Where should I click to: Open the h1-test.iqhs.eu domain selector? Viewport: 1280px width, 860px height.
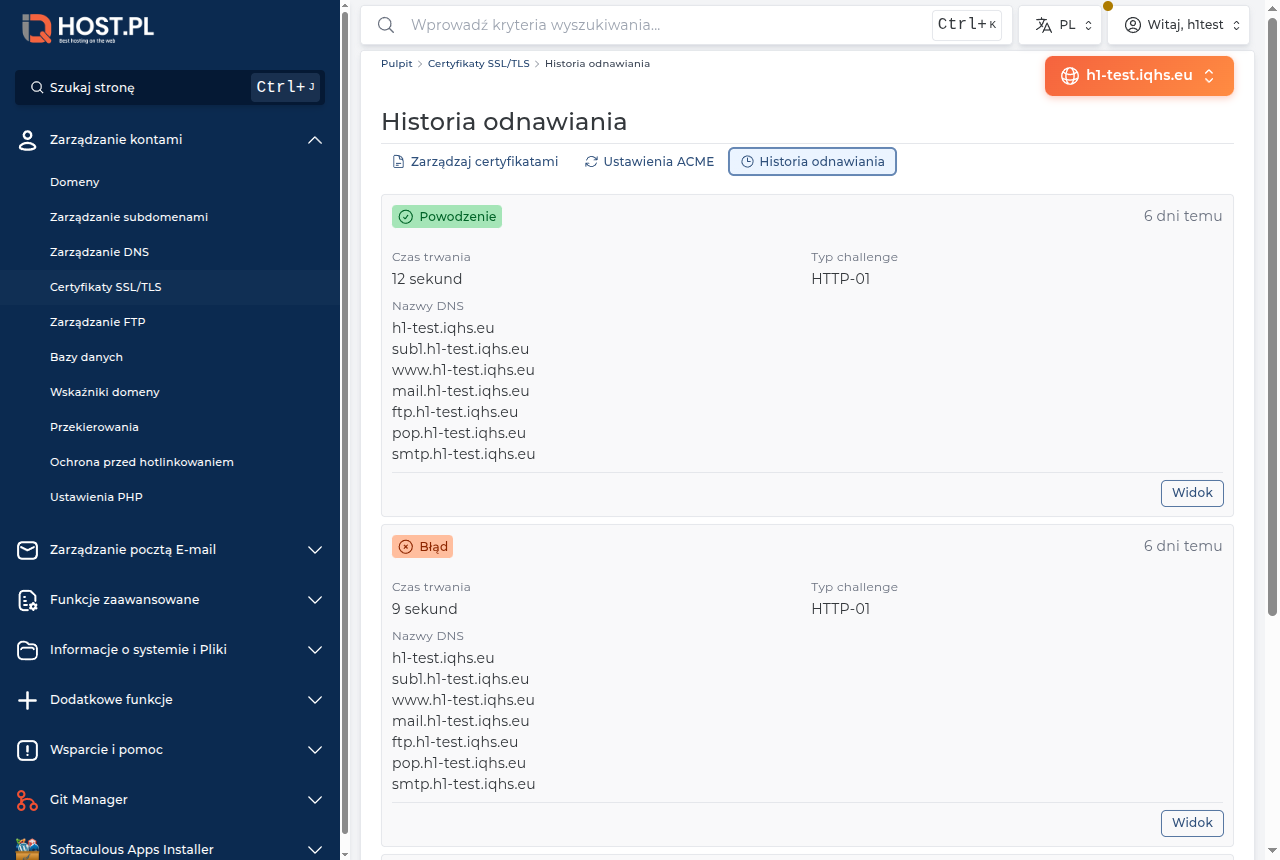[1139, 75]
